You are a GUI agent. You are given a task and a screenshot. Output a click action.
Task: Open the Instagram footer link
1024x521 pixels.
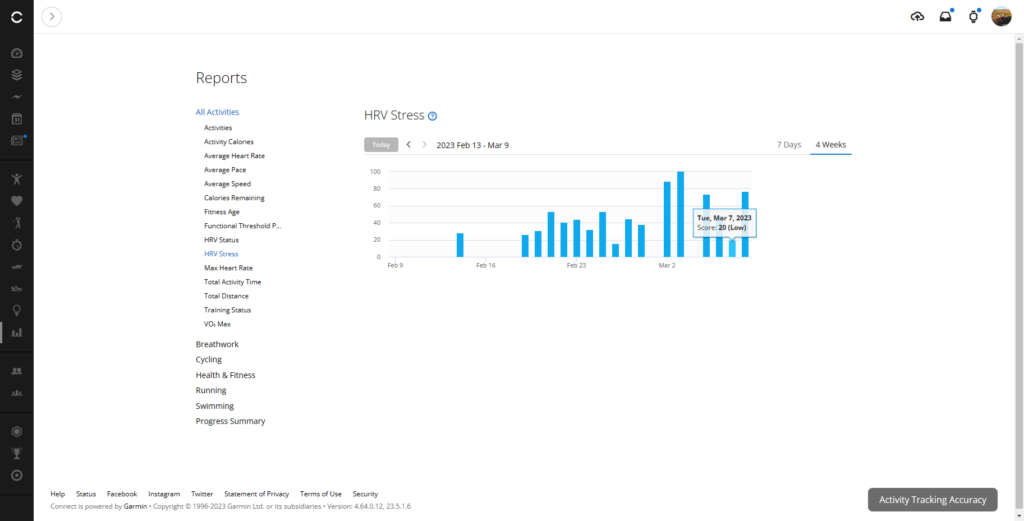click(164, 494)
